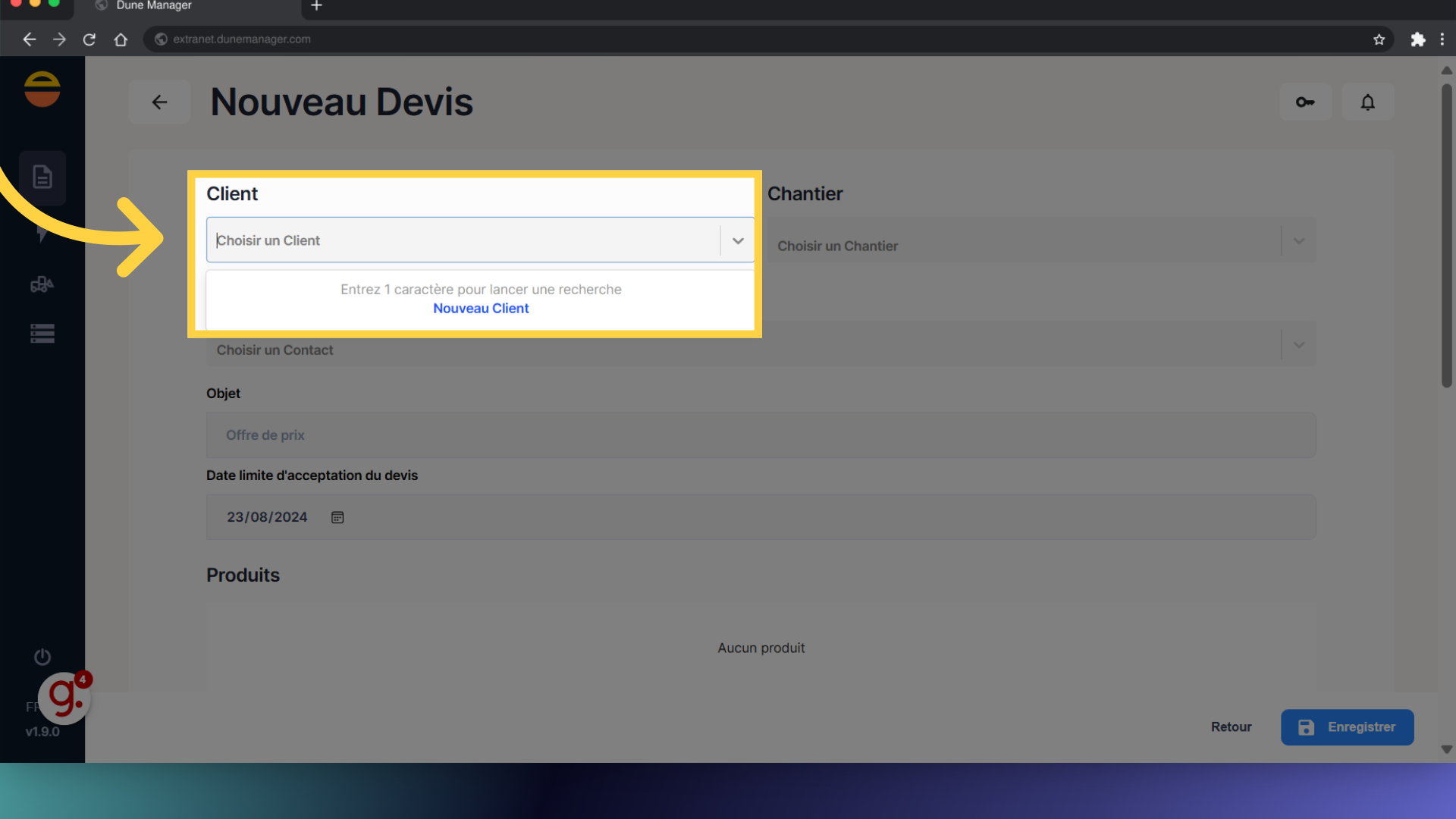Click the Objet Offre de prix field

pos(761,435)
